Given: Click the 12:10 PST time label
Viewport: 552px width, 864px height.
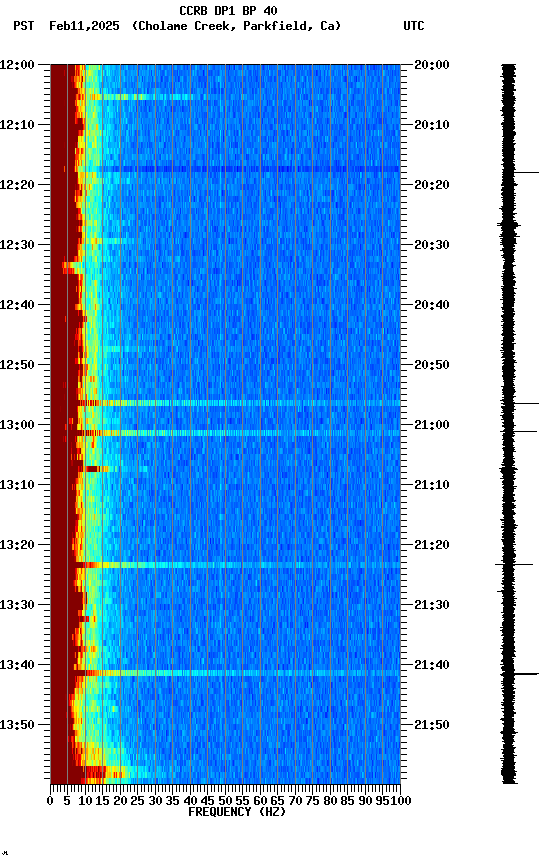Looking at the screenshot, I should 17,125.
